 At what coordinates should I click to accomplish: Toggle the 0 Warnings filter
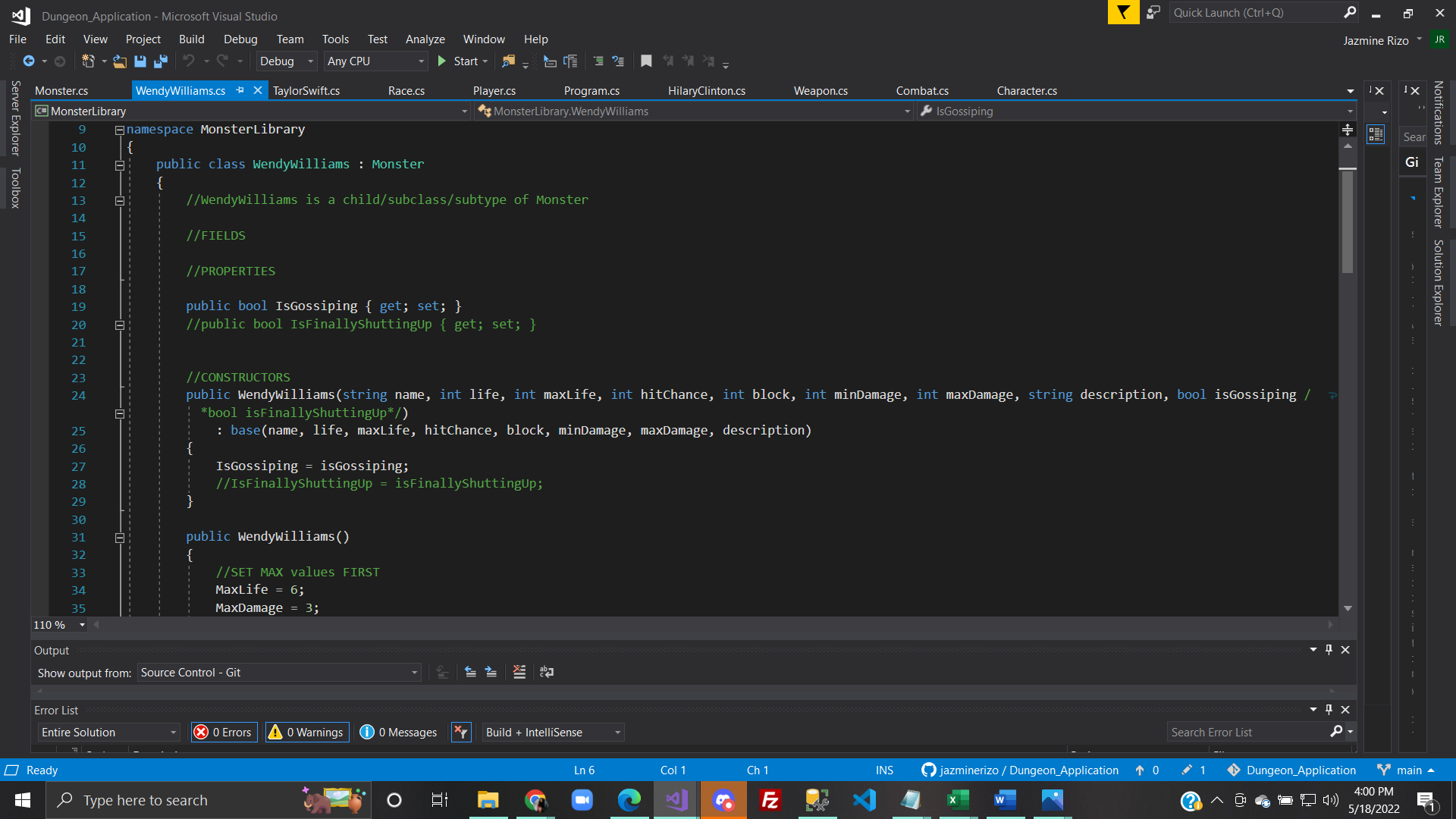pos(307,732)
